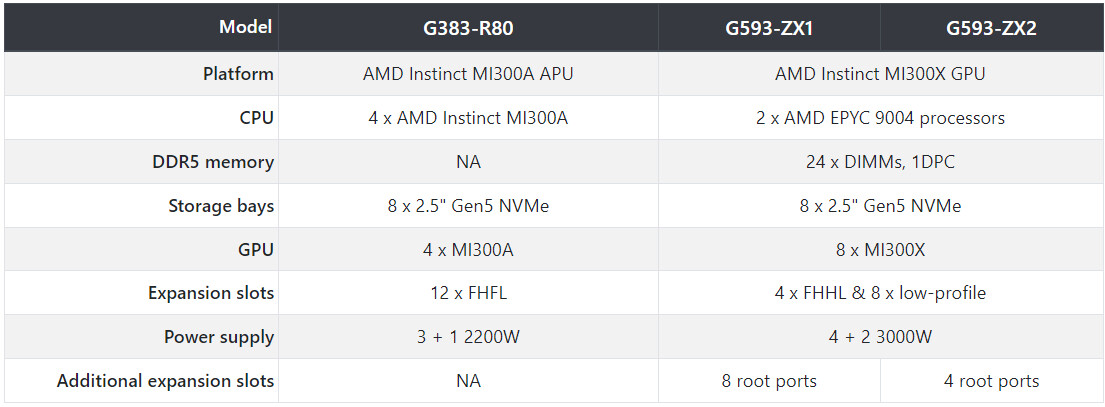Viewport: 1105px width, 407px height.
Task: Click the 4 + 2 3000W cell
Action: tap(880, 337)
